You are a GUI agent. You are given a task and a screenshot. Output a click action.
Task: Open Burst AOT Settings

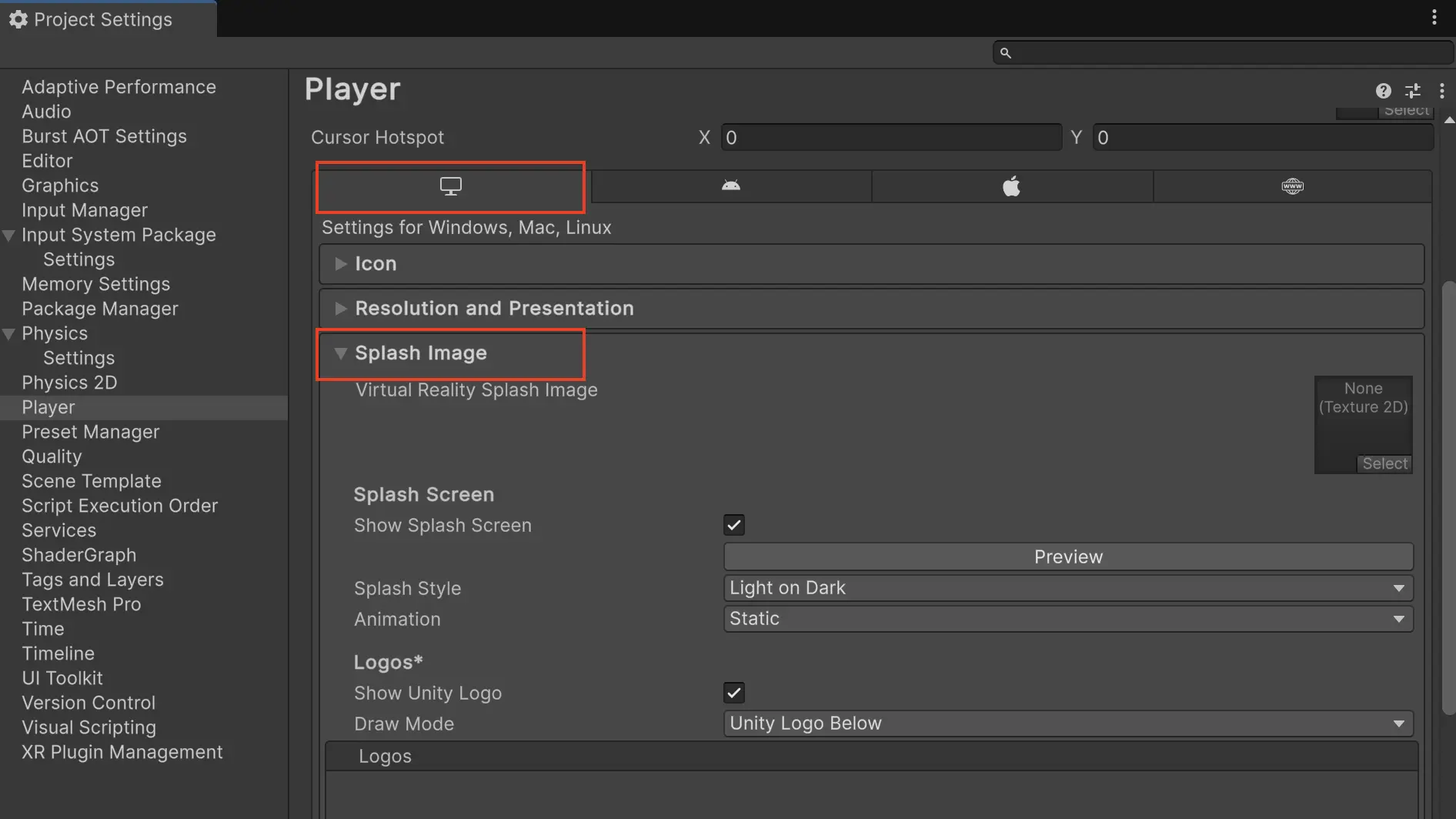click(104, 136)
